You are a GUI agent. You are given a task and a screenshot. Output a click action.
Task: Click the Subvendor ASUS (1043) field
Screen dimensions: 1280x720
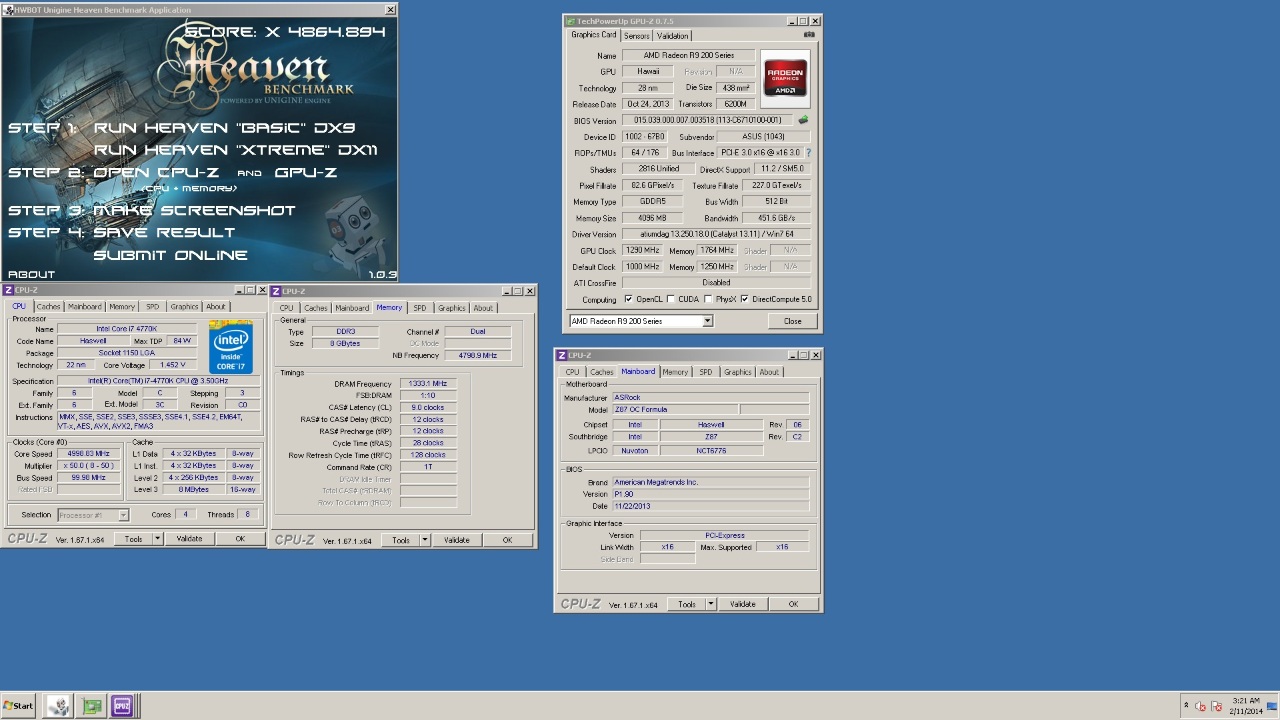tap(763, 137)
